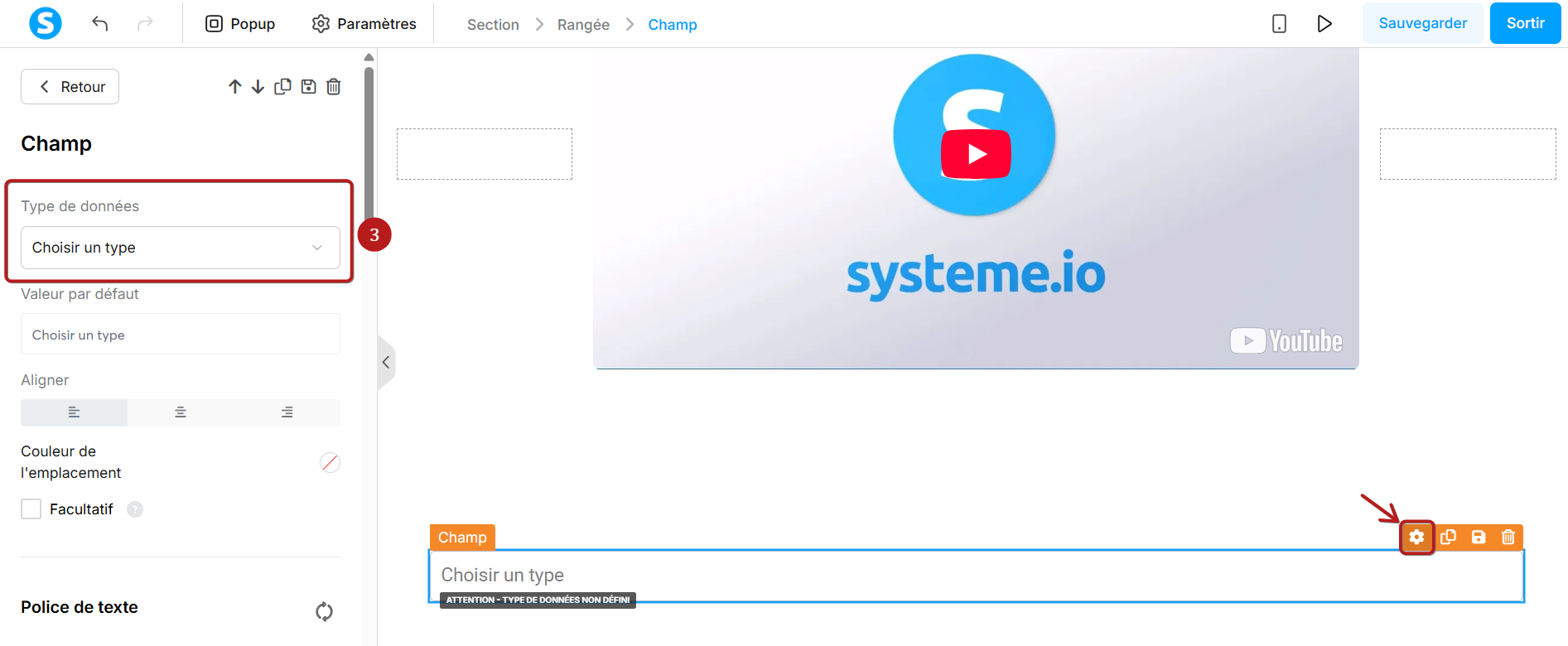Image resolution: width=1568 pixels, height=646 pixels.
Task: Click the undo arrow icon
Action: (x=100, y=23)
